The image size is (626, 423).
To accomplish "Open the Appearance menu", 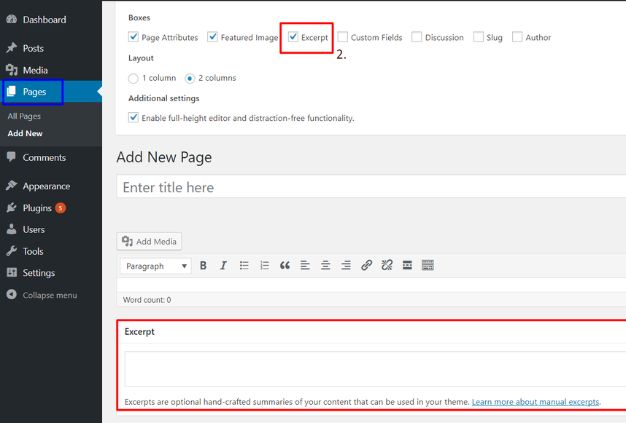I will coord(46,186).
